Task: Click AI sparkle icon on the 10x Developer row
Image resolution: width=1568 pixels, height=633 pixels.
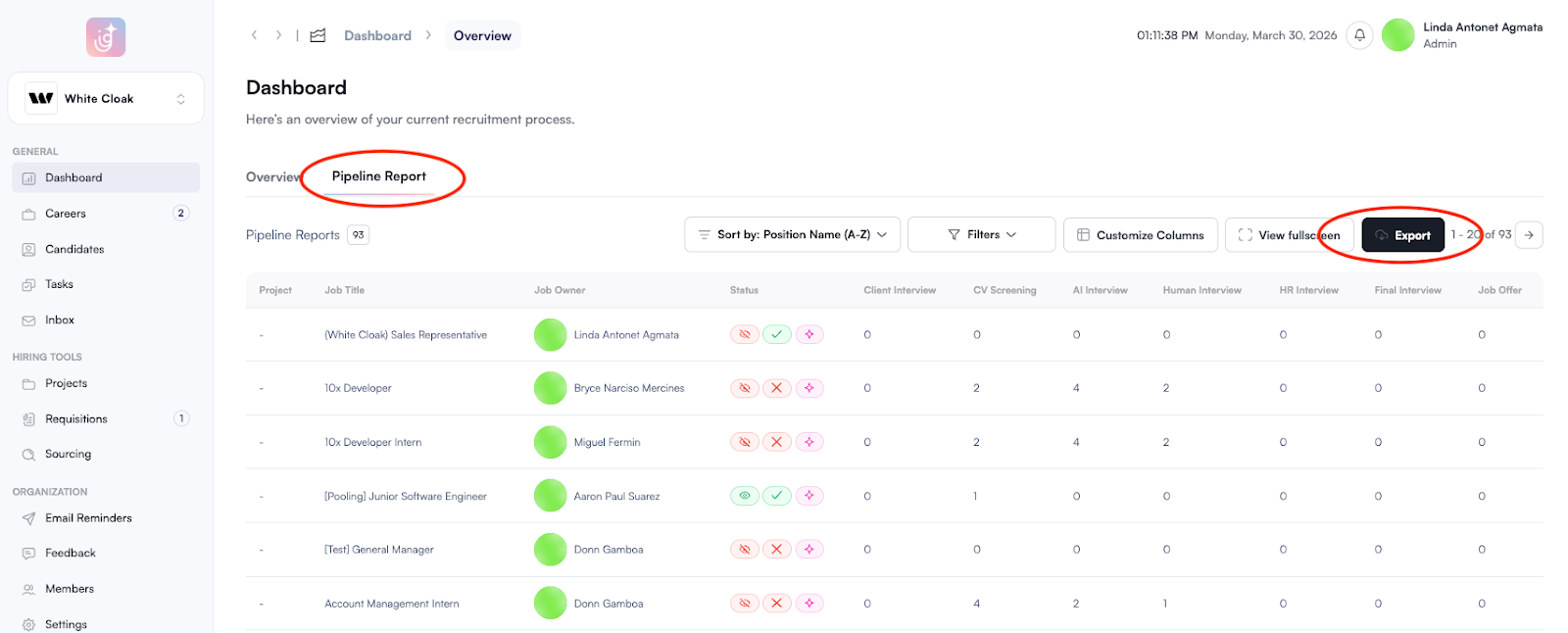Action: point(809,388)
